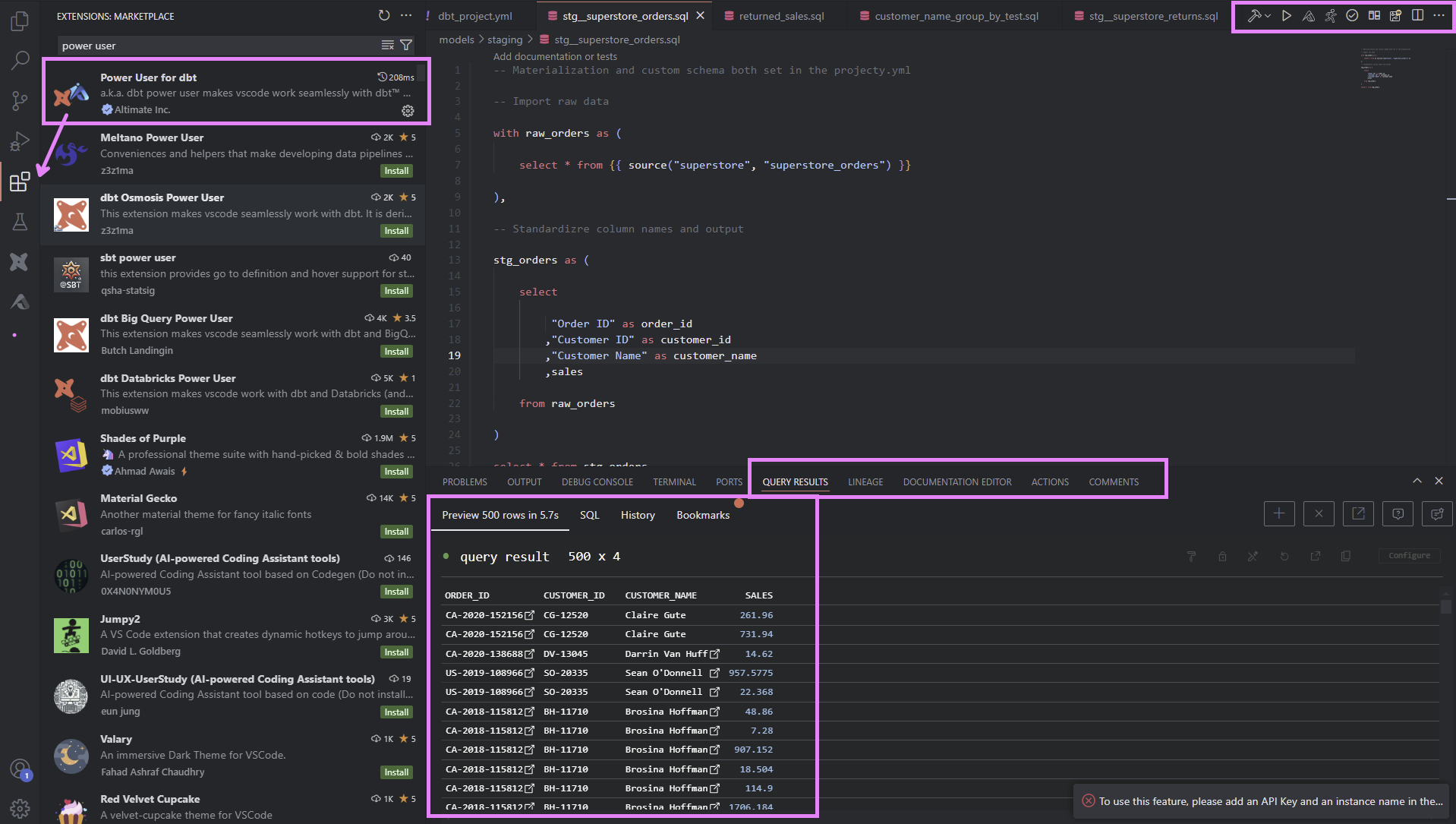Install the Meltano Power User extension
This screenshot has height=824, width=1456.
tap(396, 171)
